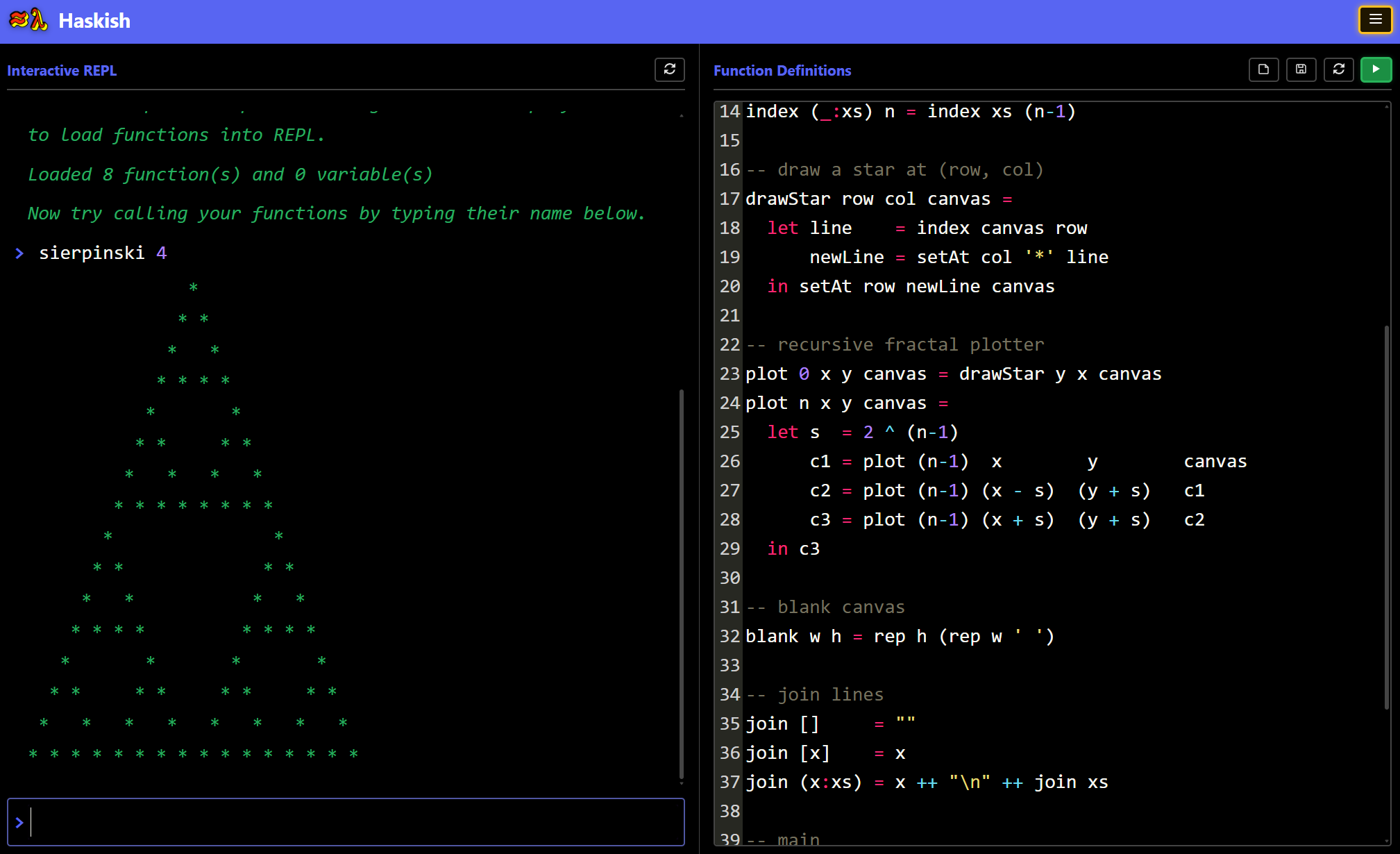1400x854 pixels.
Task: Click 'to load functions into REPL.' text
Action: [x=176, y=135]
